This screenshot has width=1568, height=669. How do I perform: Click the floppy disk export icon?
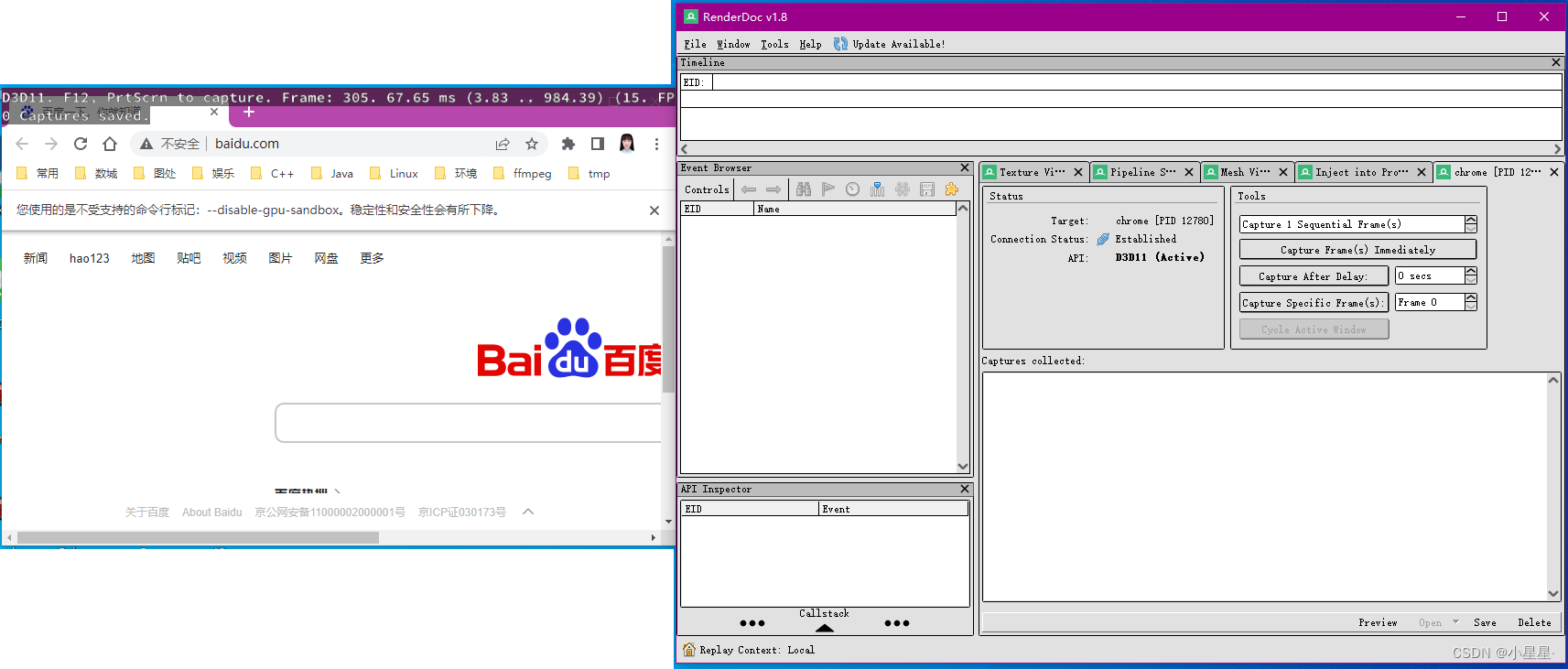(927, 189)
